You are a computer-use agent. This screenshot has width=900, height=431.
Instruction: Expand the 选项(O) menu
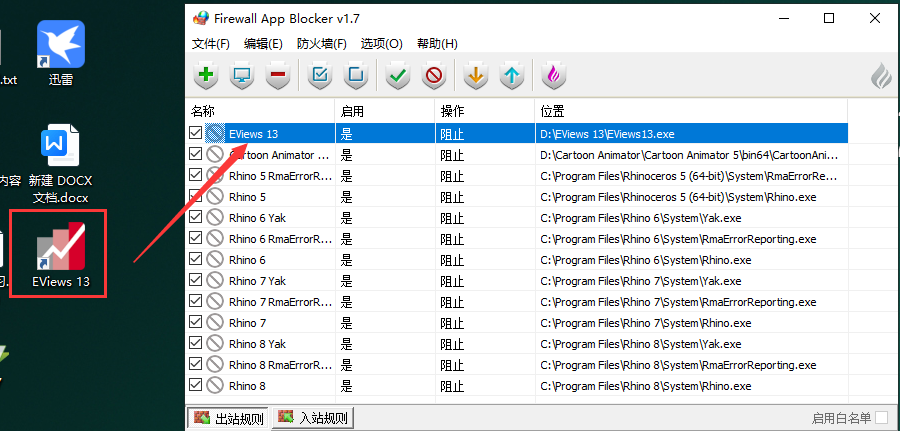tap(381, 44)
